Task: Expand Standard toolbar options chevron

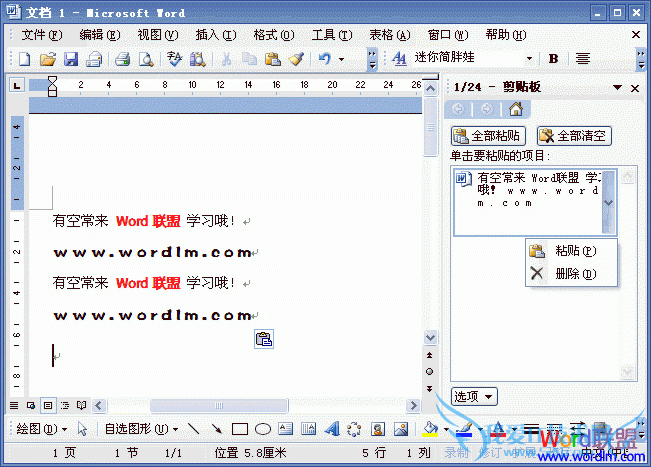Action: tap(372, 59)
